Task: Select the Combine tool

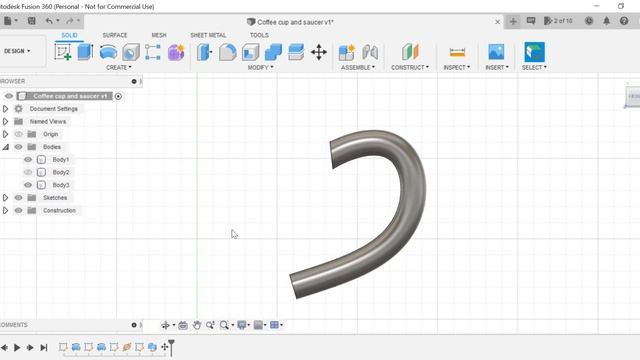Action: (x=273, y=52)
